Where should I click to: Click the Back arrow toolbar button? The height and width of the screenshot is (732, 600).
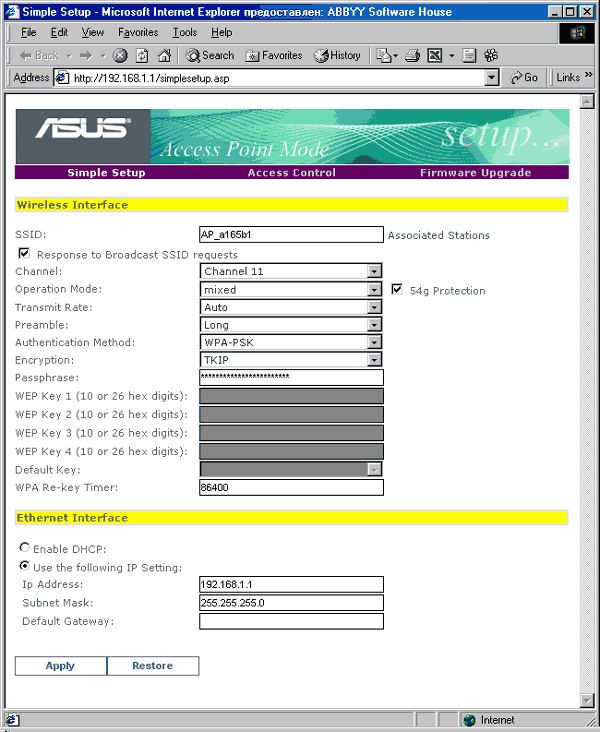pos(38,56)
